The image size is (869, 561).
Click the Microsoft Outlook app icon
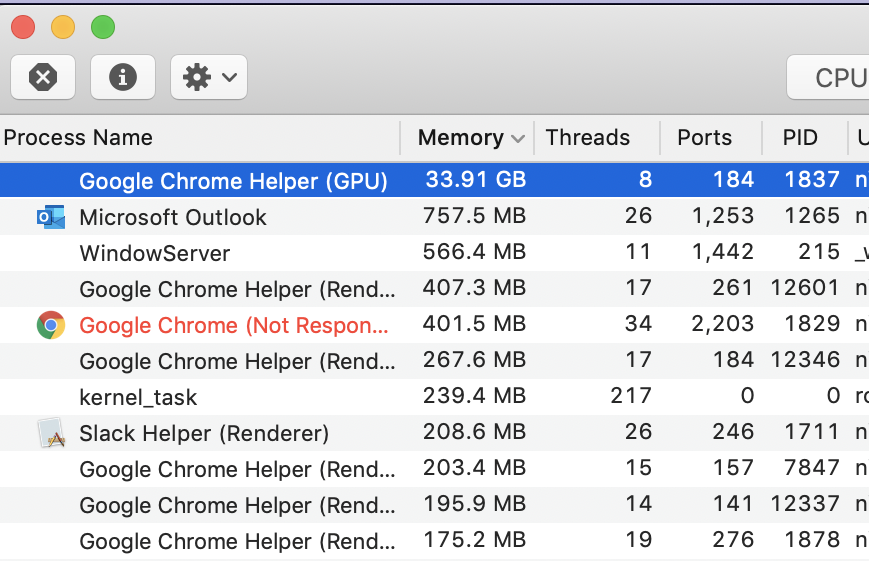51,217
